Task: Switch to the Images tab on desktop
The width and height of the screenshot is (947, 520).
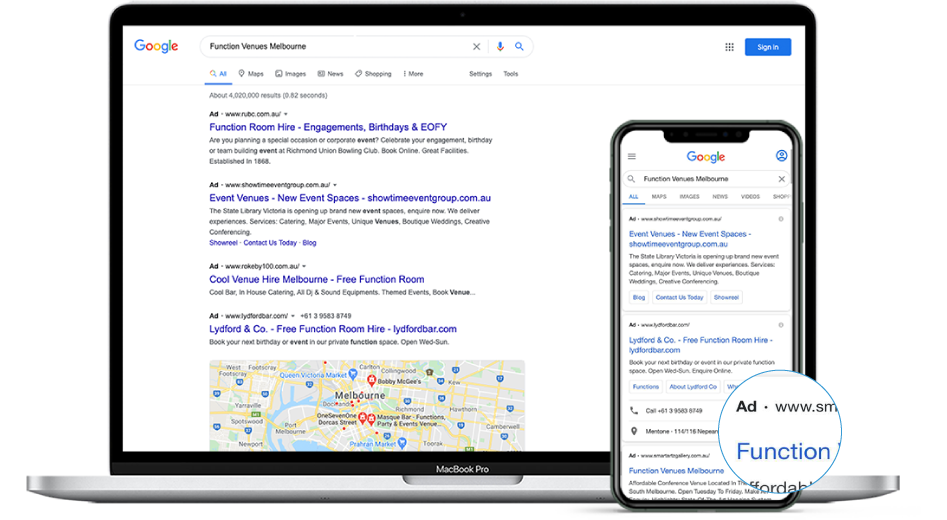Action: [x=291, y=74]
